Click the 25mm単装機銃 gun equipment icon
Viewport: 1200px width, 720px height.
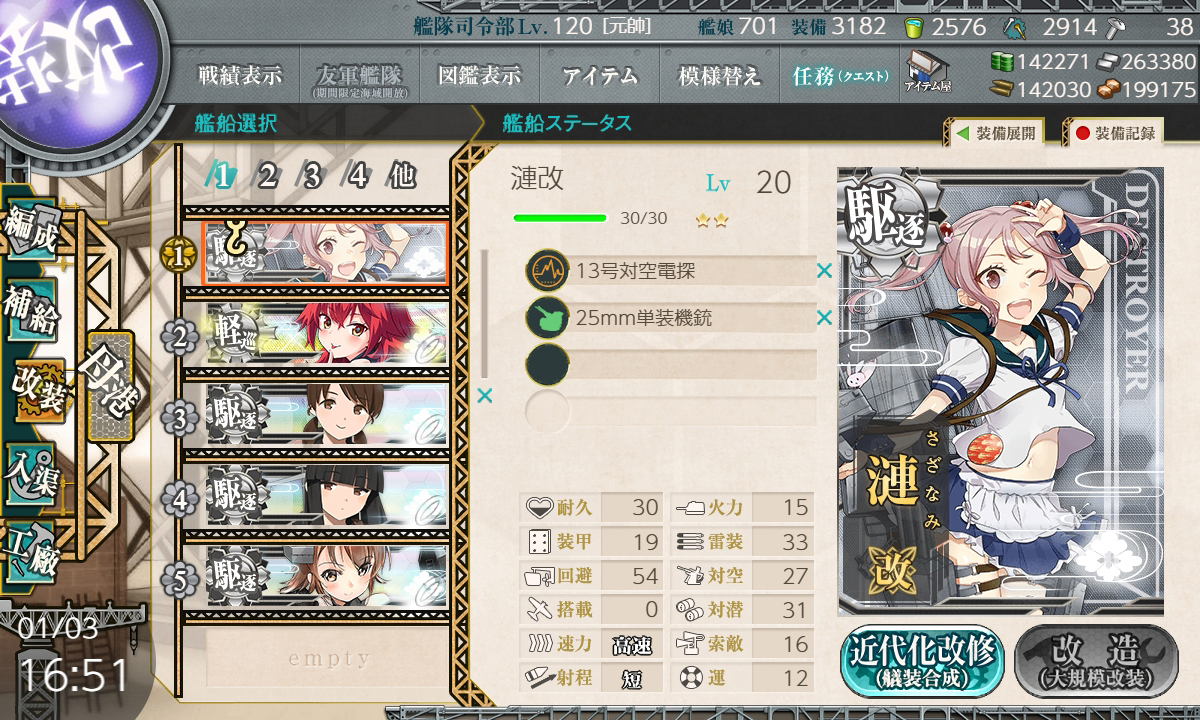coord(547,318)
